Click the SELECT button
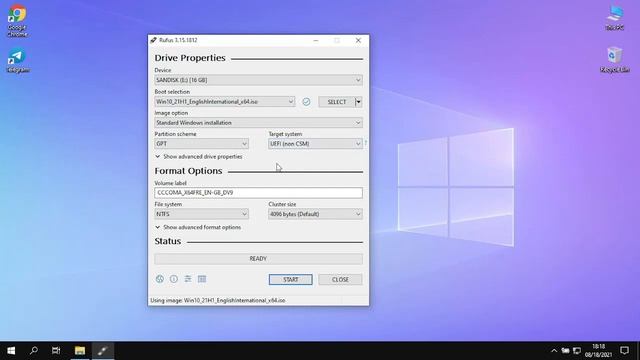 click(x=337, y=102)
